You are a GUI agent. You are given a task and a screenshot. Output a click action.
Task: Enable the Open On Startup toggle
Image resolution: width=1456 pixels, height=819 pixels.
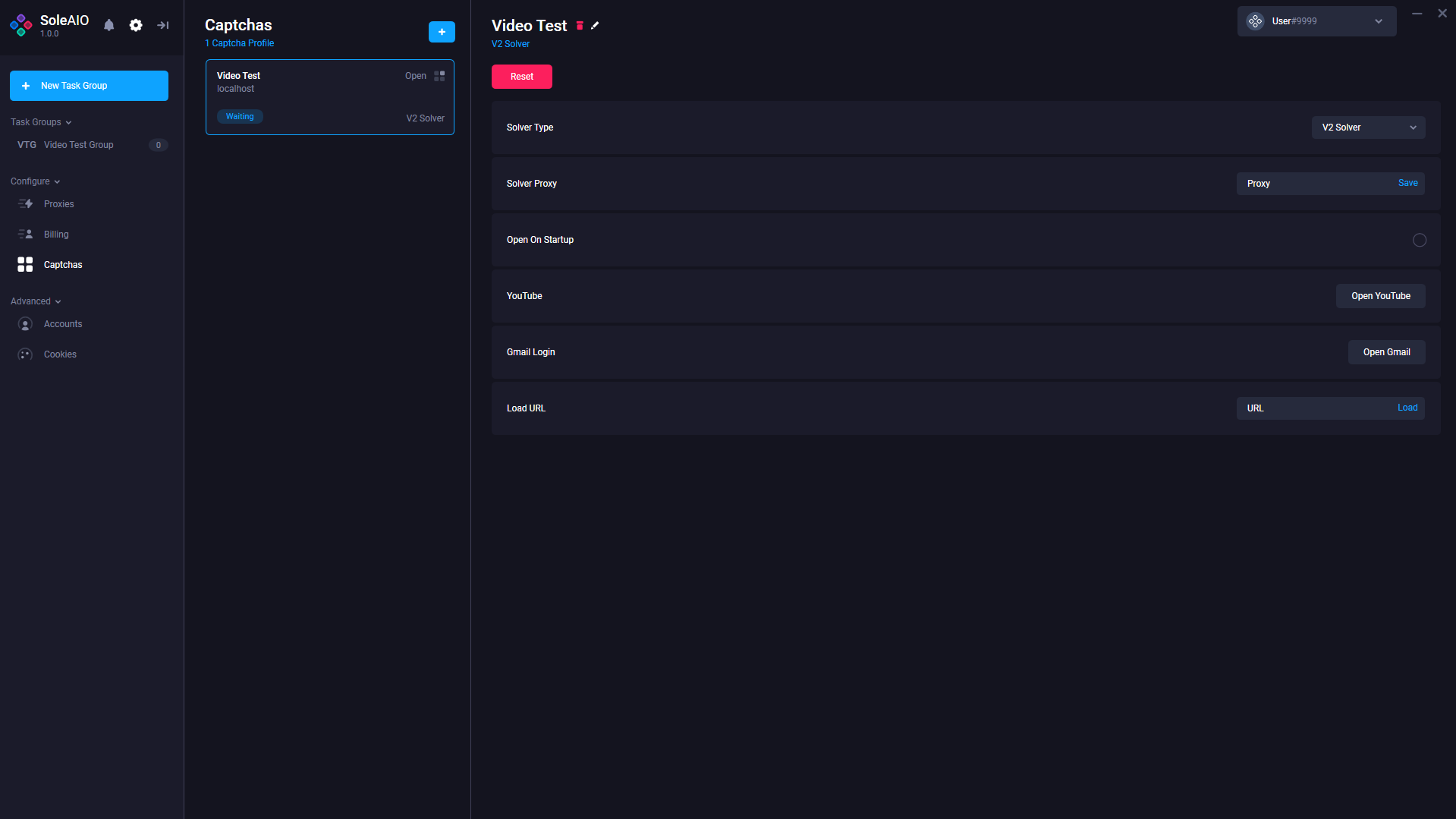pyautogui.click(x=1419, y=240)
